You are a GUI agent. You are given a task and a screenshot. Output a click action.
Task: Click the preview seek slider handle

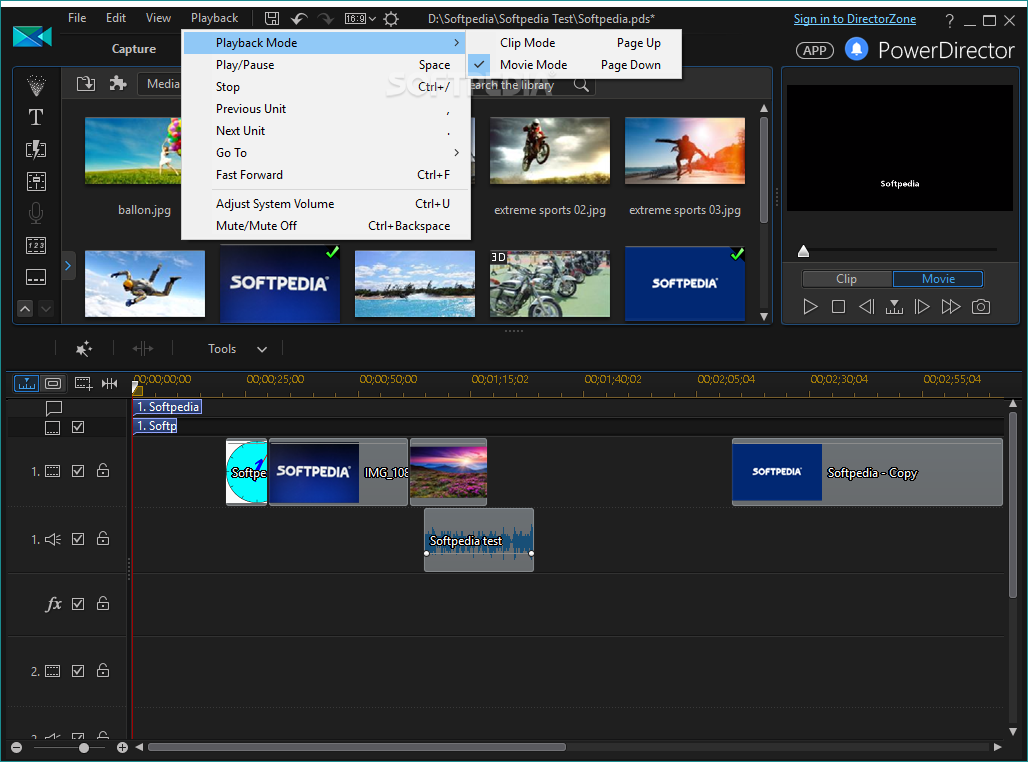point(803,251)
